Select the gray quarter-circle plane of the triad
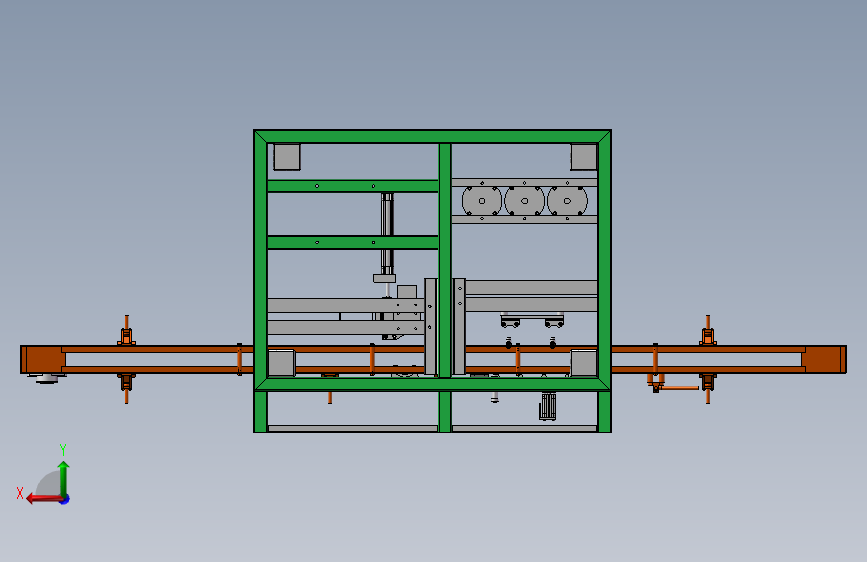 point(49,484)
